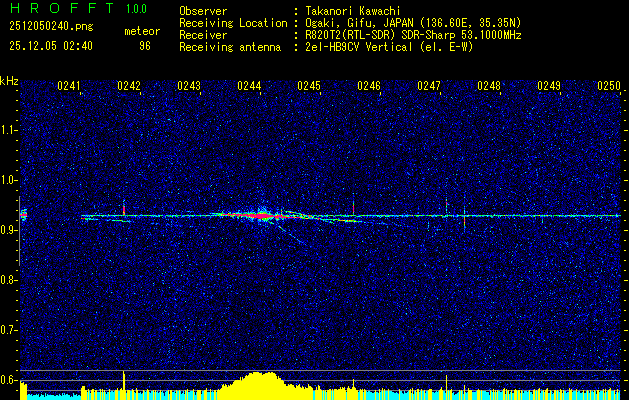Click the bright magenta meteor echo core
Viewport: 629px width, 400px height.
(x=263, y=216)
